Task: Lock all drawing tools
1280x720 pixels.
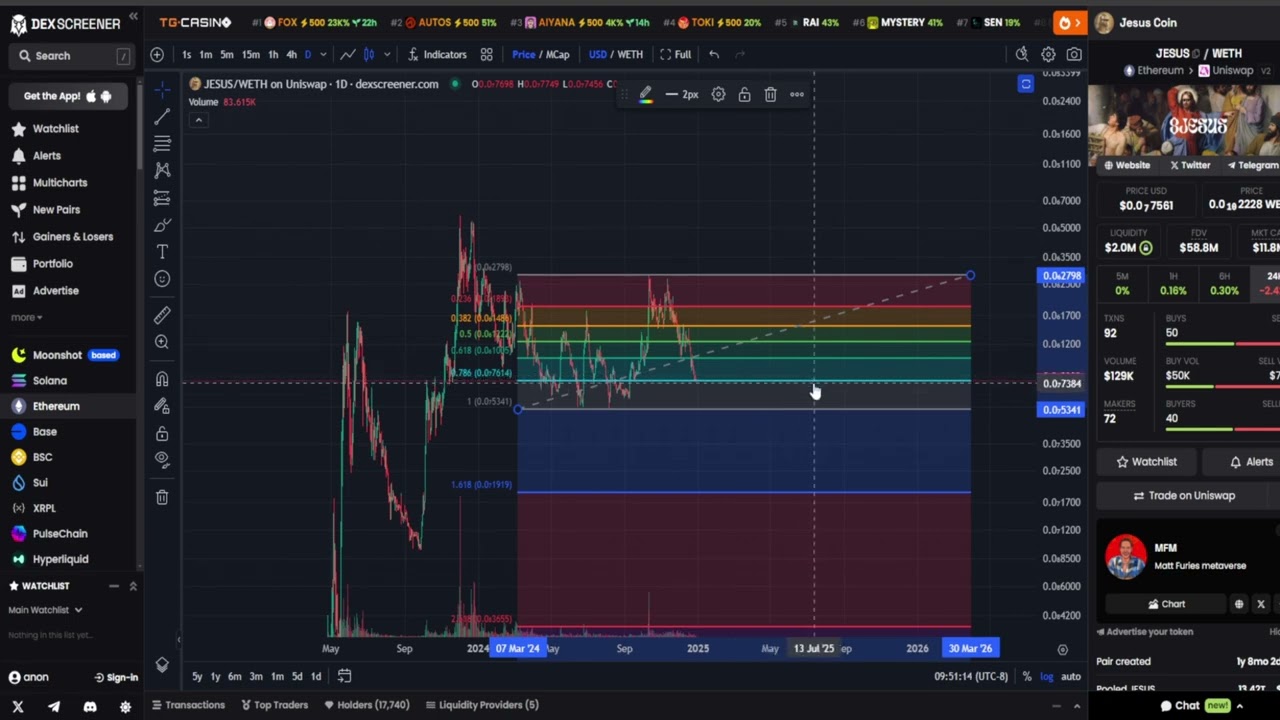Action: tap(162, 433)
